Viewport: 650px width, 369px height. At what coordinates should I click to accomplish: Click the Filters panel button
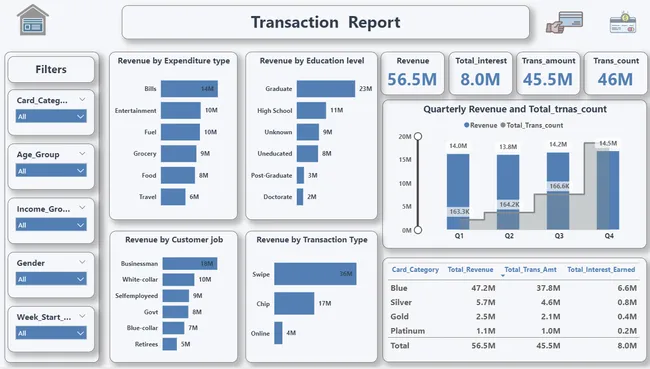pos(51,69)
